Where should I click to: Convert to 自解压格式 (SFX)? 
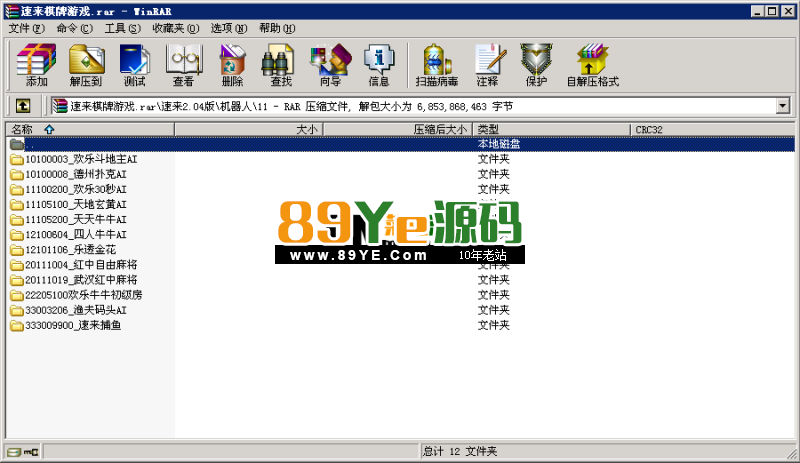[592, 65]
